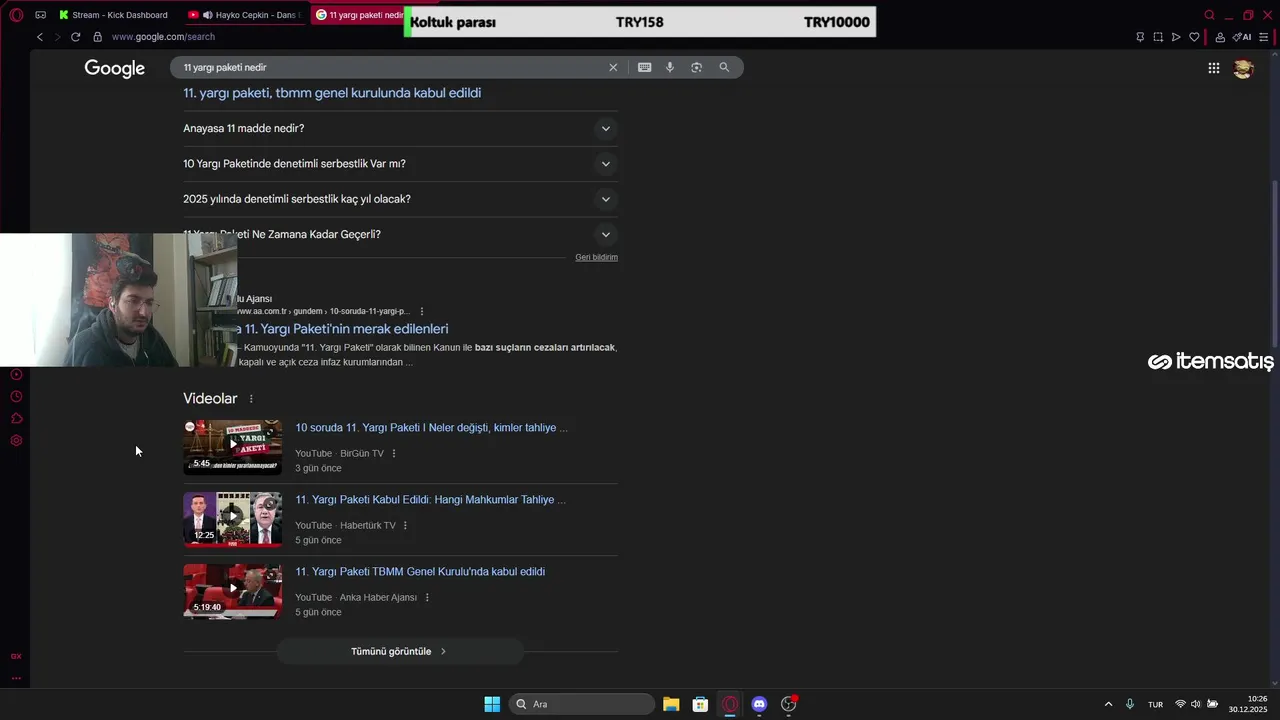The image size is (1280, 720).
Task: Open more options for Videolar section
Action: pos(251,399)
